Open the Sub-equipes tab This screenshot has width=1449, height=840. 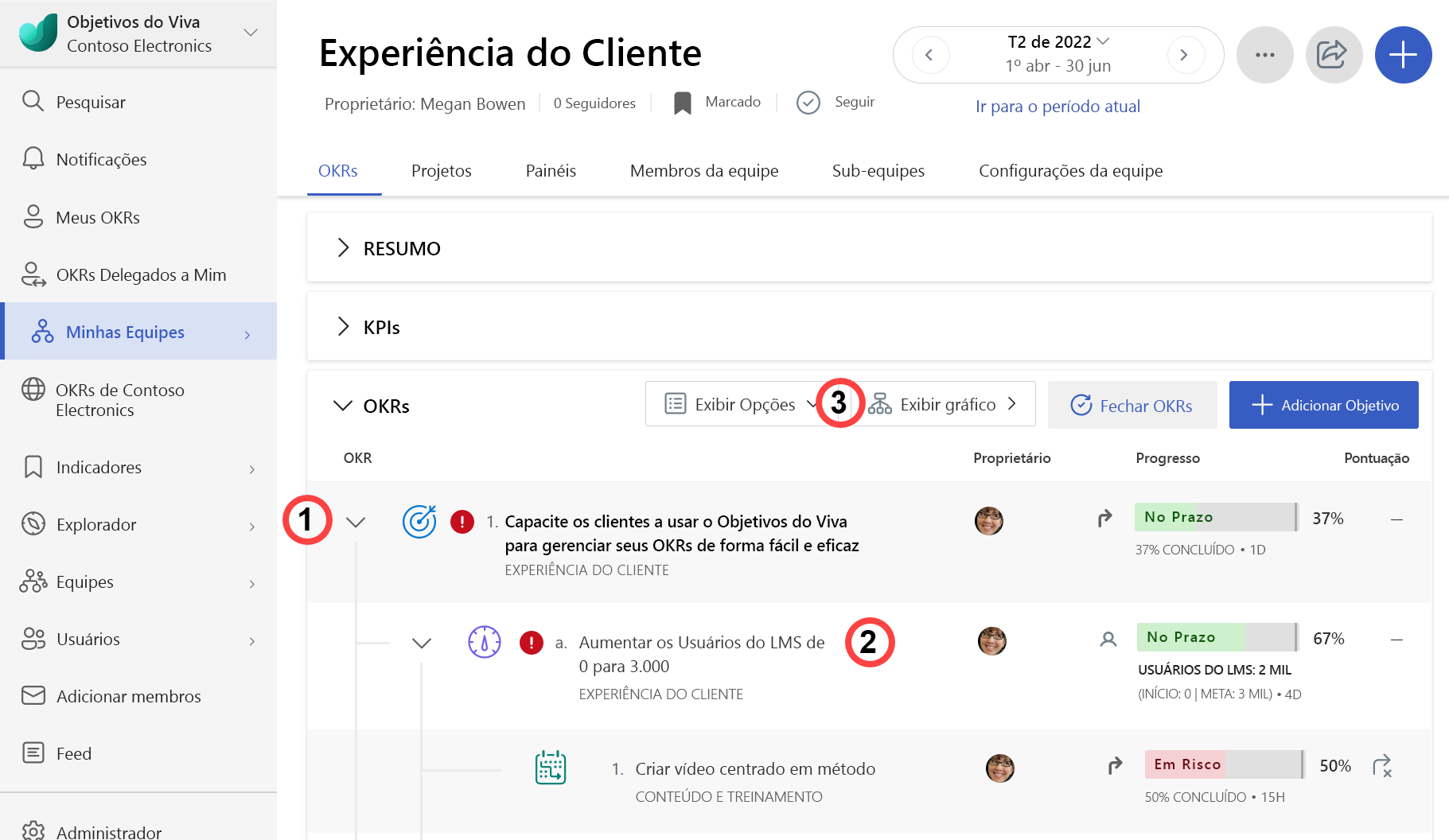[878, 170]
